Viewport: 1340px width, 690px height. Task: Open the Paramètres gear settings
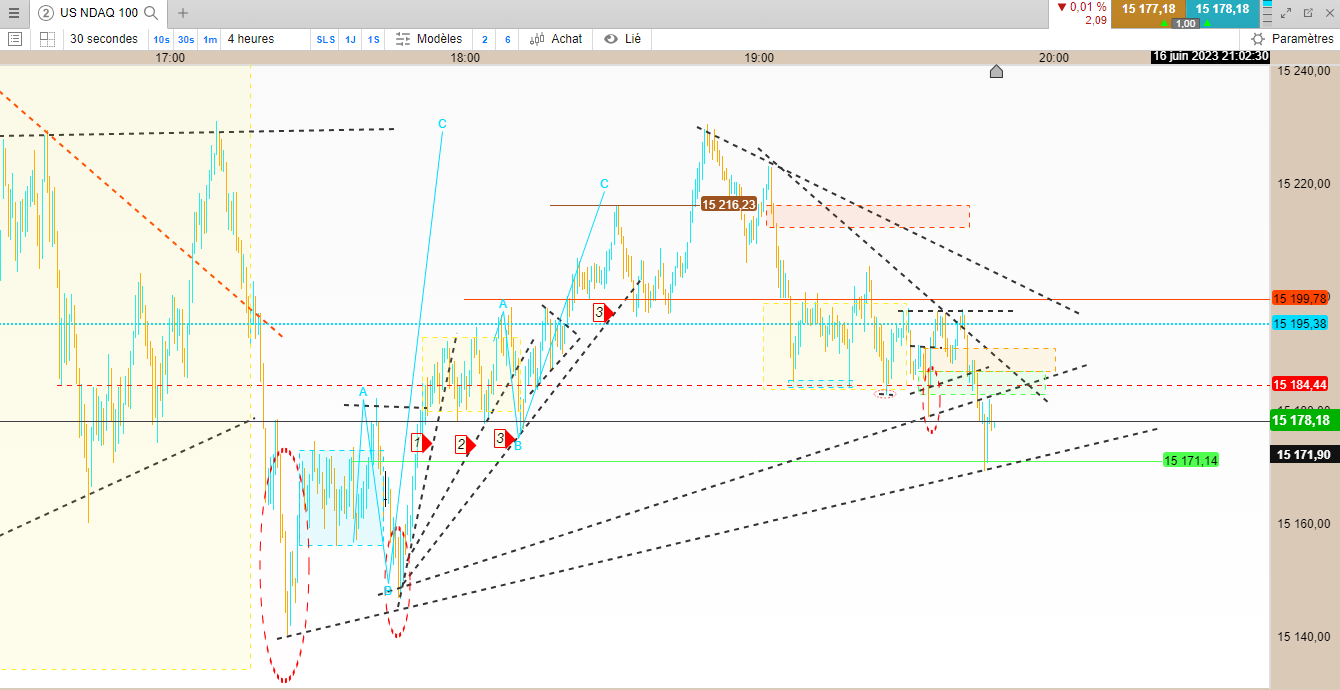click(x=1292, y=39)
